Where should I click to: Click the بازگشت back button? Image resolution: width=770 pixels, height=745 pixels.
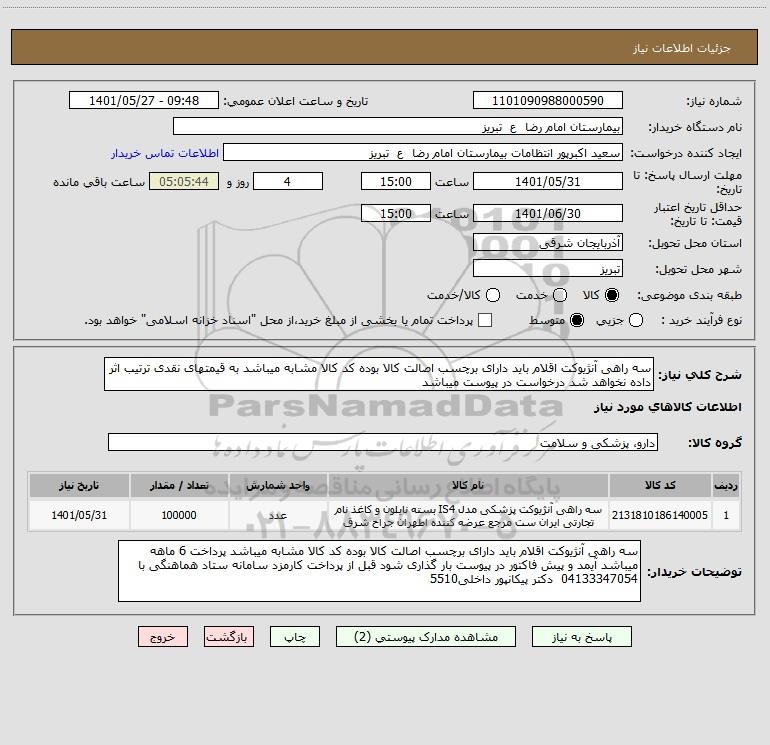click(229, 637)
